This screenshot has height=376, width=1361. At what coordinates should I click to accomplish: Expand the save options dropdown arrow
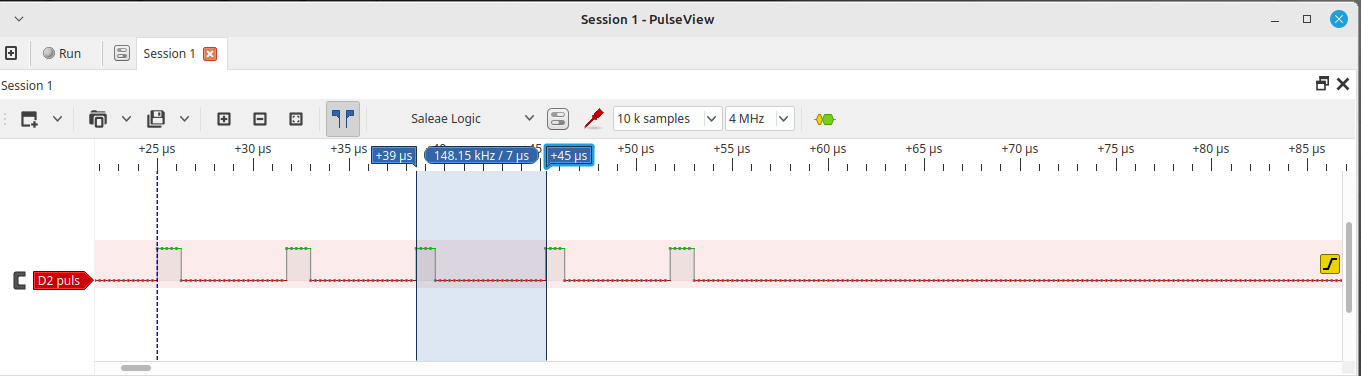click(185, 119)
